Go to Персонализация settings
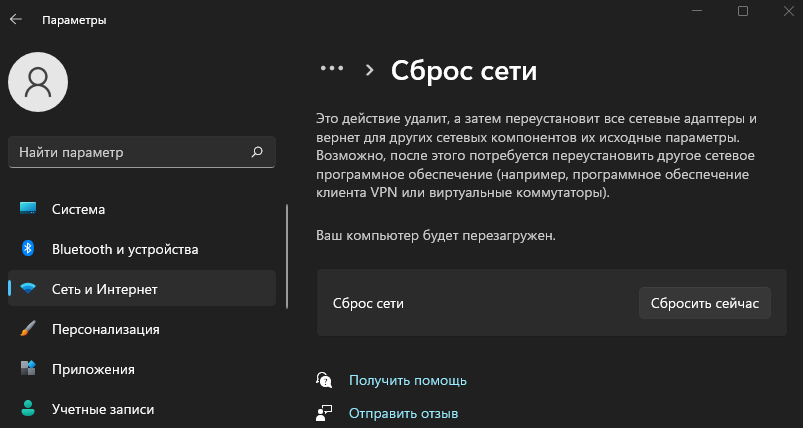Image resolution: width=803 pixels, height=428 pixels. point(142,329)
